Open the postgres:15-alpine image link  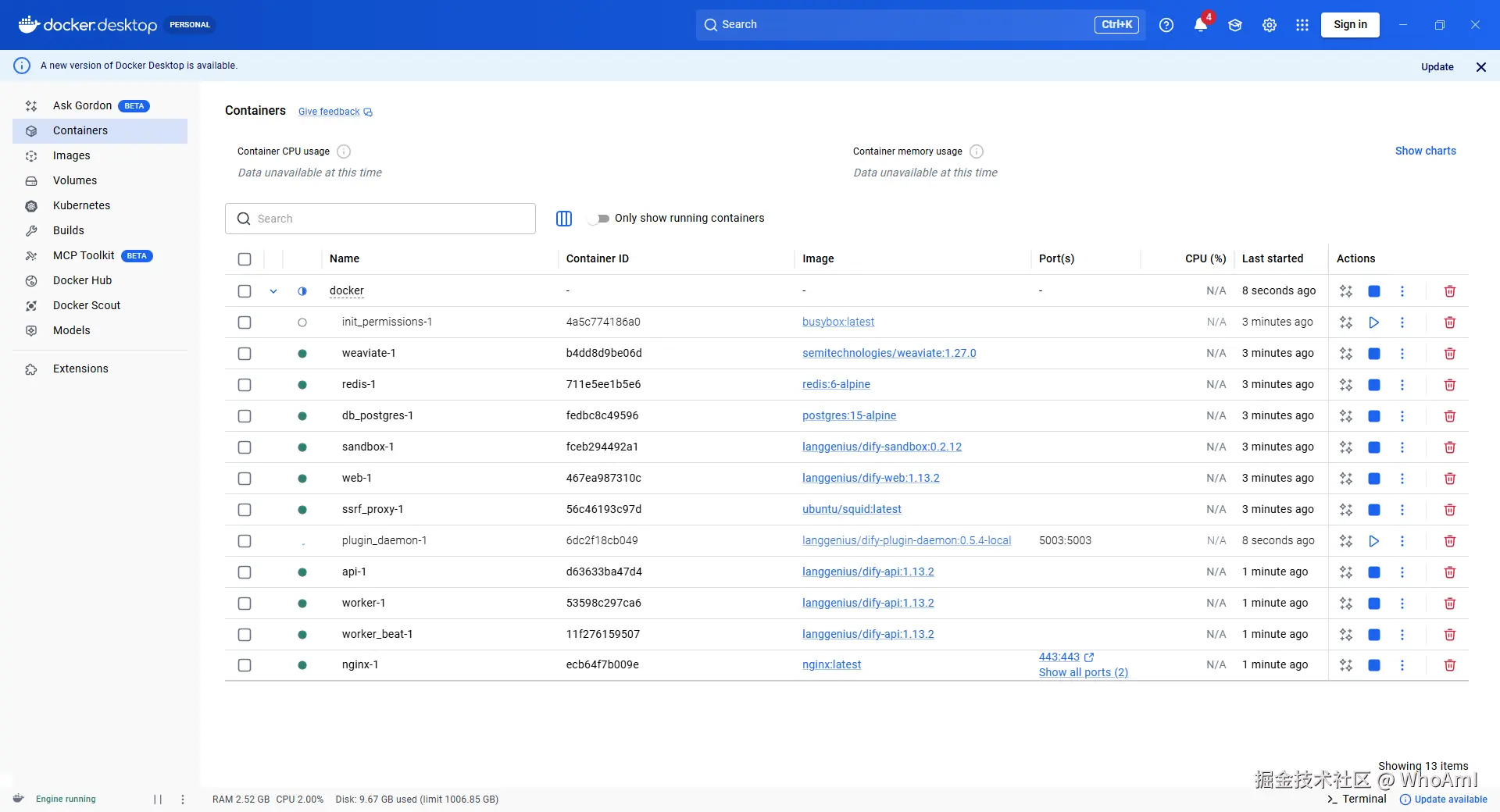pos(849,415)
